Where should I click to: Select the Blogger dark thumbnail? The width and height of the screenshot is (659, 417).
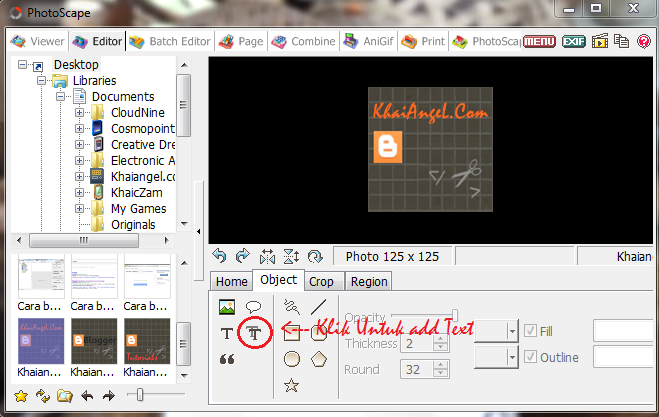click(94, 340)
